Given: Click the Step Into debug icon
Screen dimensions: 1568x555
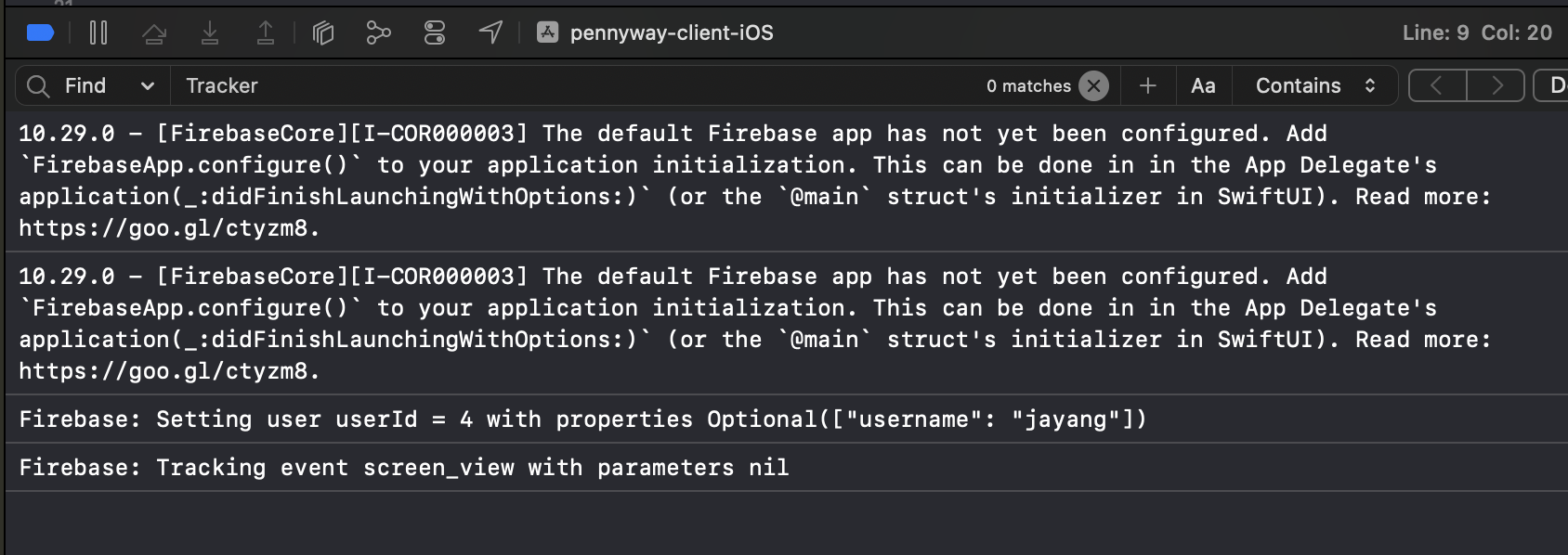Looking at the screenshot, I should tap(210, 33).
